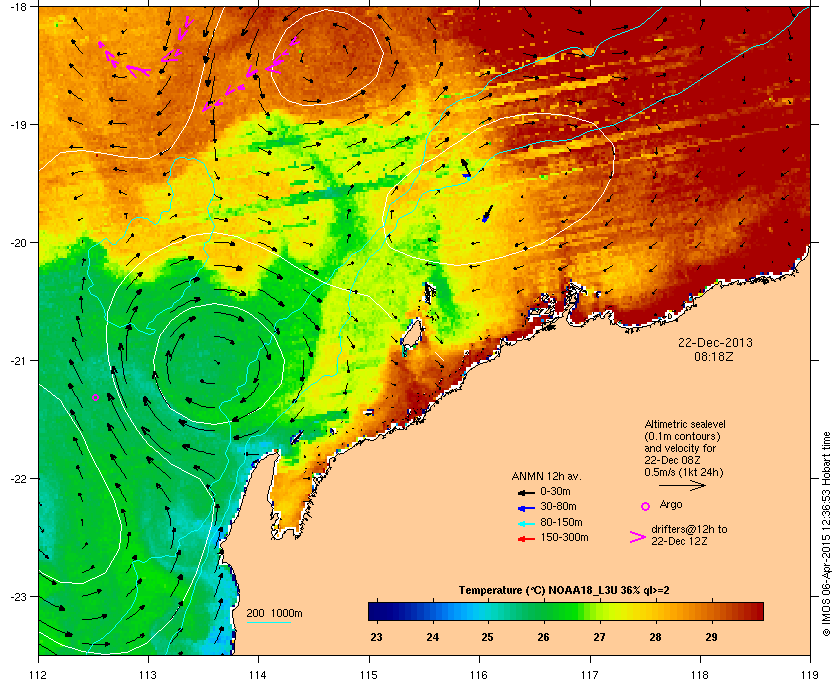Click the green 26°C section of colorbar
Image resolution: width=840 pixels, height=680 pixels.
[544, 611]
